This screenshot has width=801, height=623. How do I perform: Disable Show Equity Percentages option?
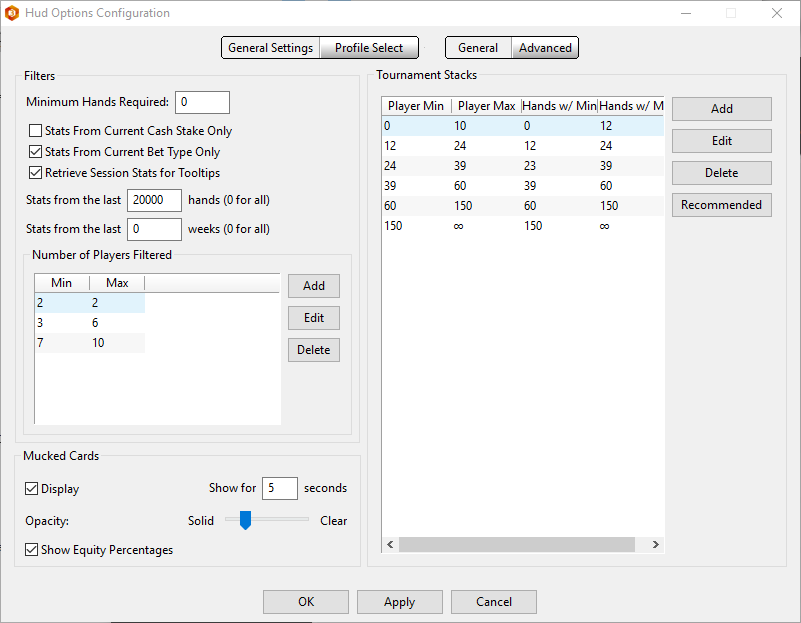(32, 550)
